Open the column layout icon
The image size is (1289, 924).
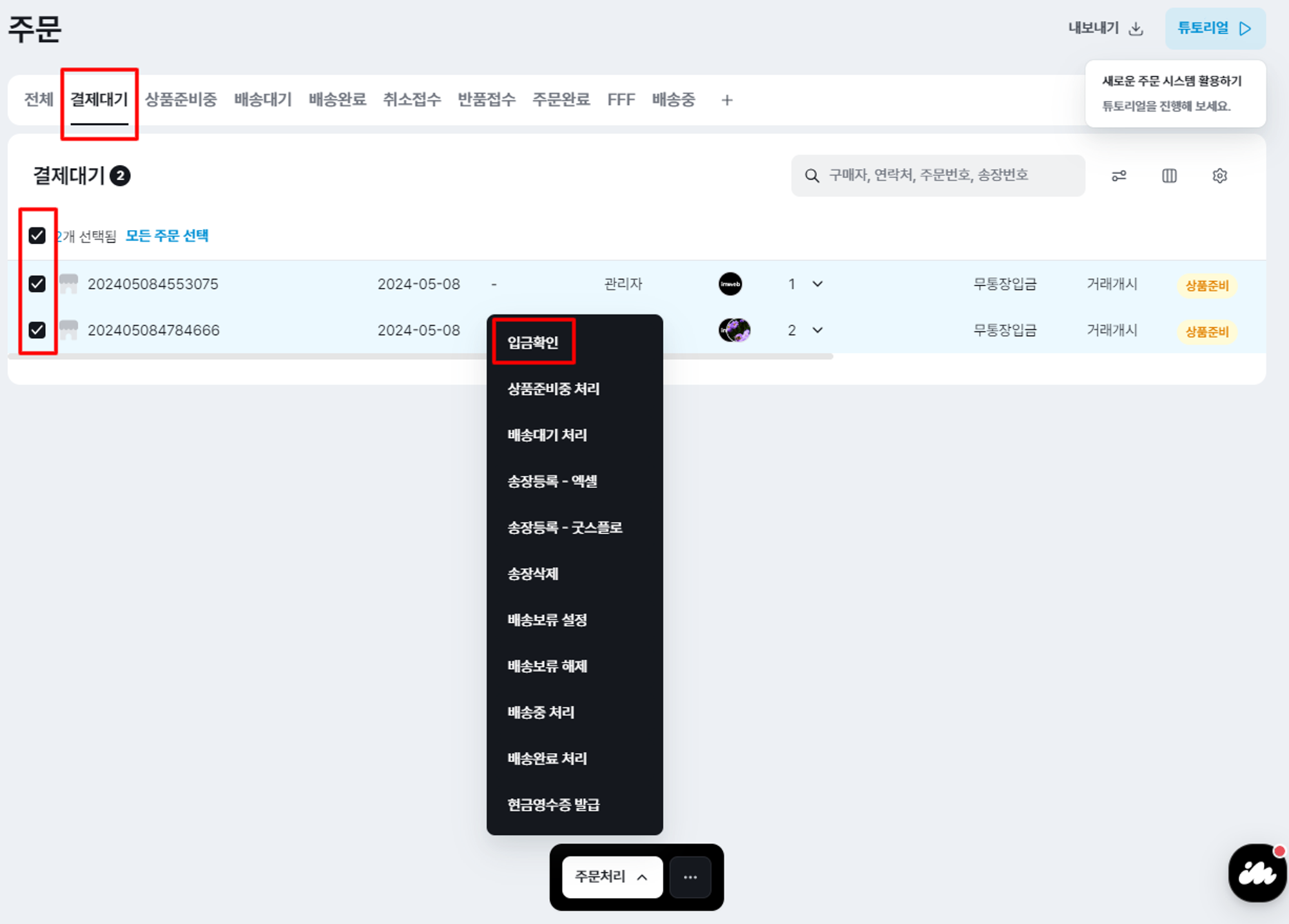coord(1169,176)
